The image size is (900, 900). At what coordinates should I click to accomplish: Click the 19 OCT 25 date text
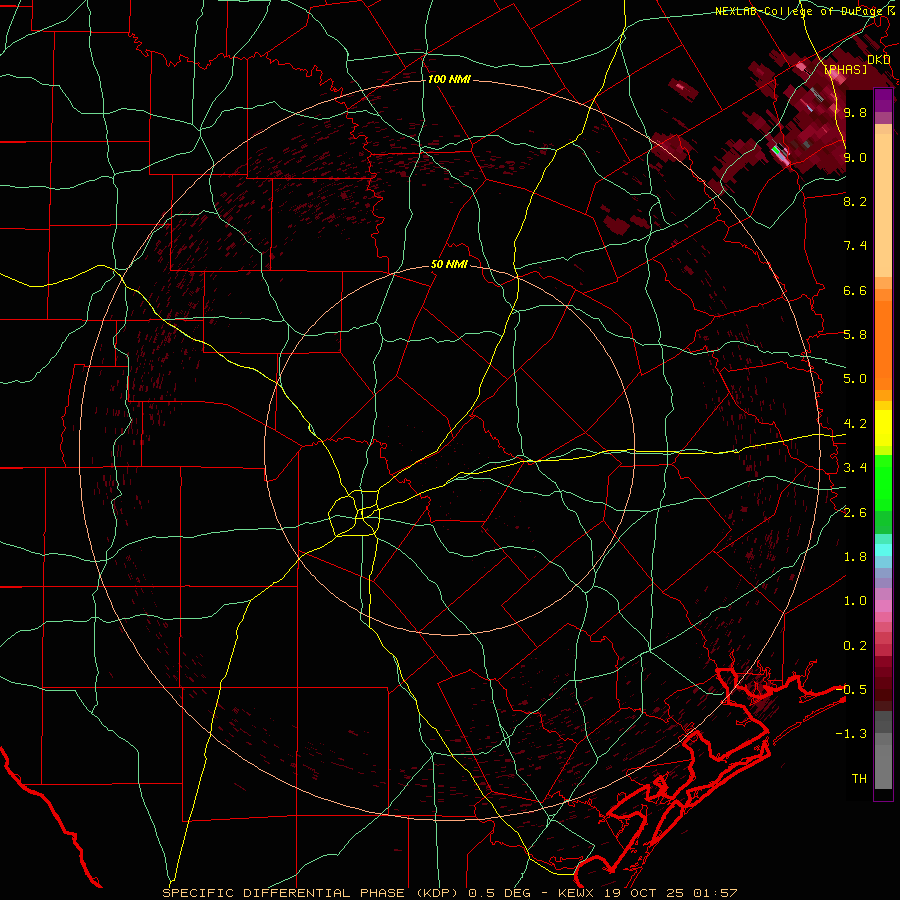(x=645, y=893)
